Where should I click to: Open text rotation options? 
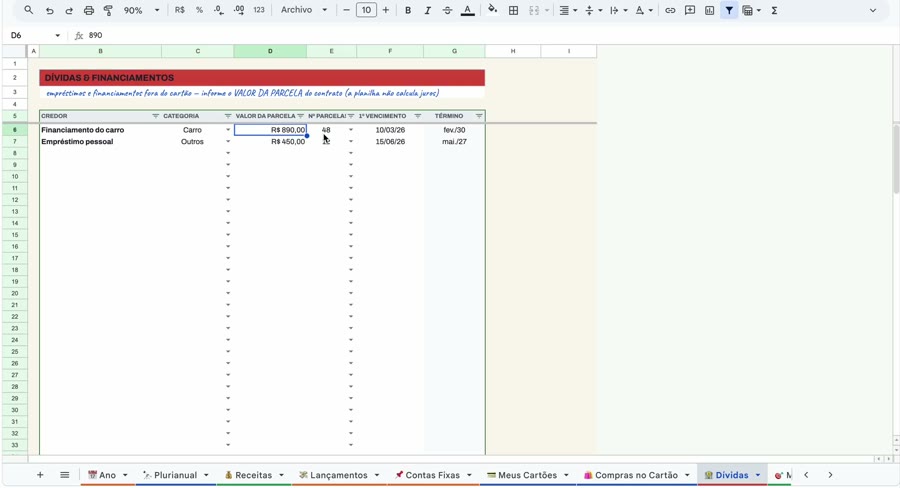643,10
